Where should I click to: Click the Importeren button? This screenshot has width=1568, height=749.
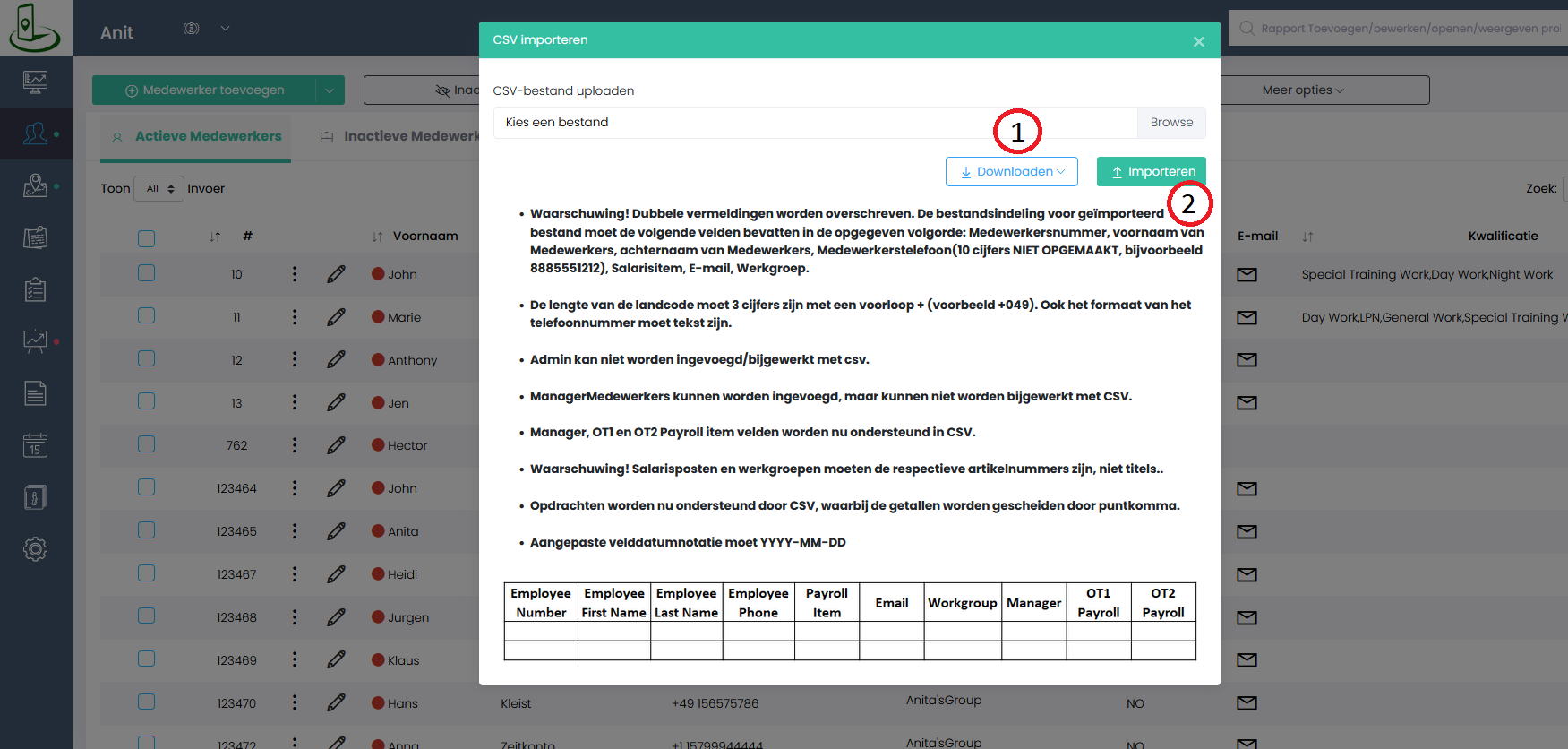(x=1151, y=172)
